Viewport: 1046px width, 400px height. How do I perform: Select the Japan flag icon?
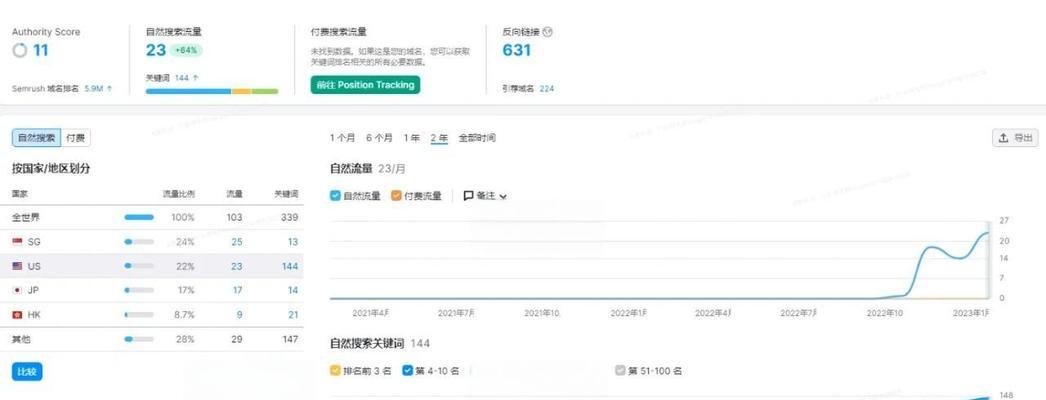pos(17,290)
